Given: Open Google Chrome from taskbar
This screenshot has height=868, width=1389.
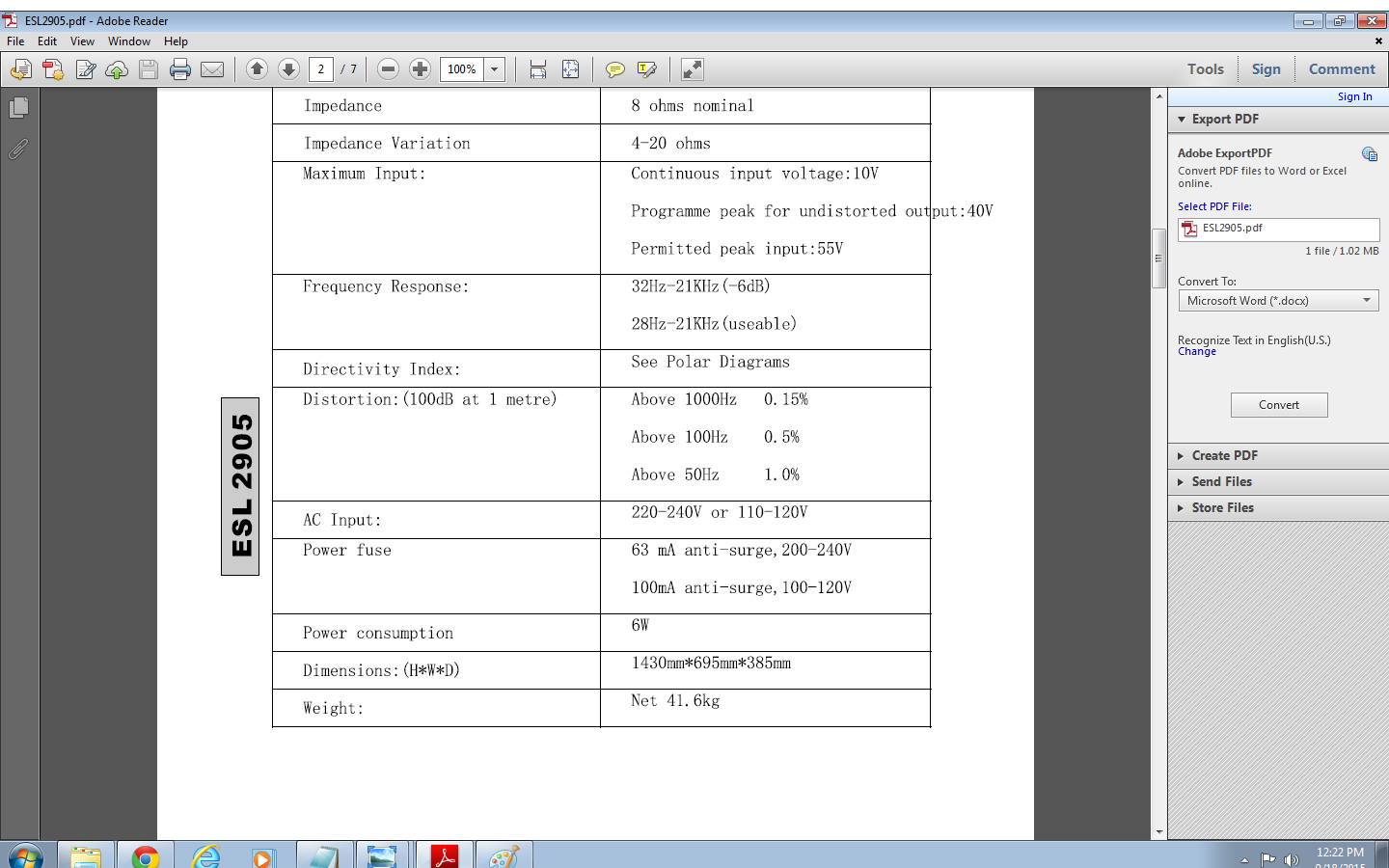Looking at the screenshot, I should tap(146, 856).
